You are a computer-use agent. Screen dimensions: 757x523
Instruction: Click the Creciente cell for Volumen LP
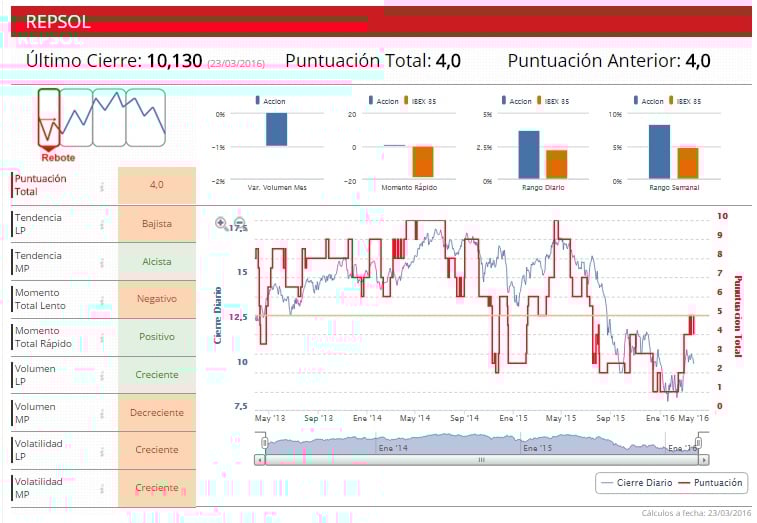pyautogui.click(x=157, y=375)
